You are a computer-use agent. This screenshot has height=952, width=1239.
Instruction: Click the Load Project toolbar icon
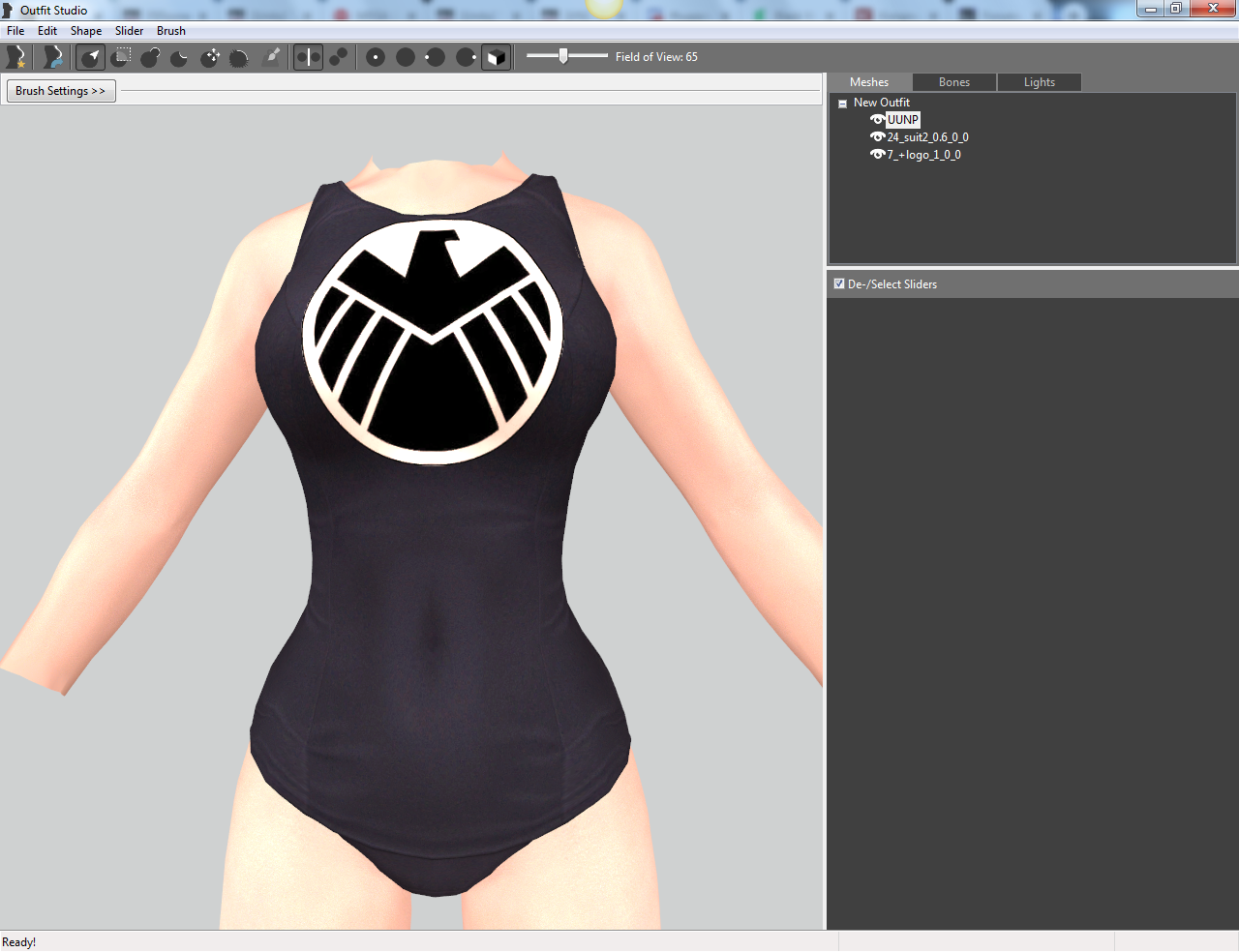click(52, 57)
